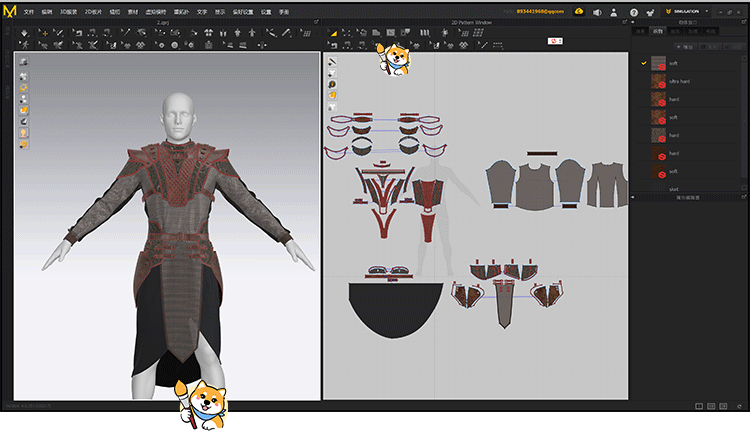Toggle the yellow checkmark beside first soft fabric
This screenshot has height=442, width=750.
[644, 62]
